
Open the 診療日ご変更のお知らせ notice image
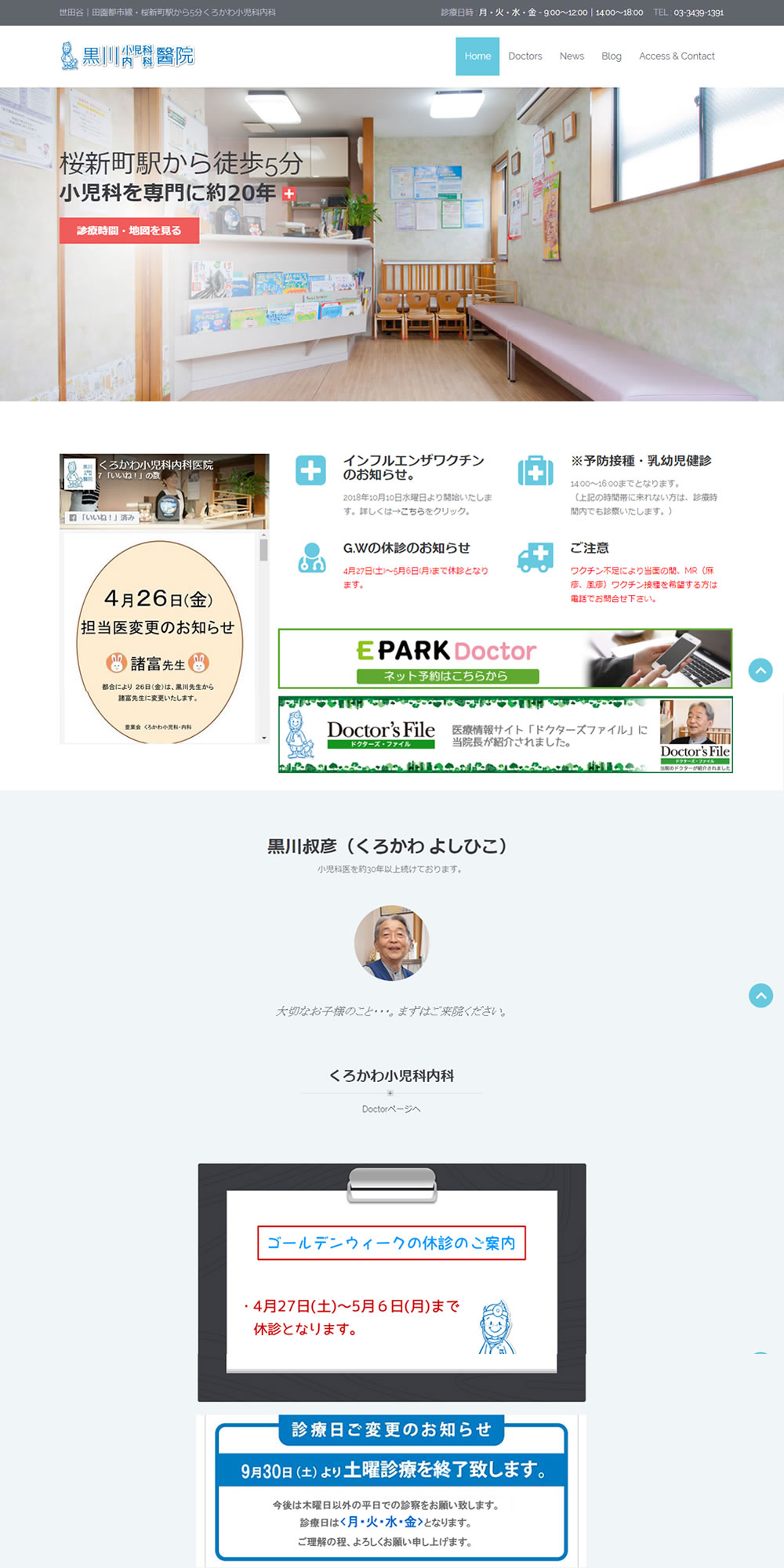(391, 1490)
